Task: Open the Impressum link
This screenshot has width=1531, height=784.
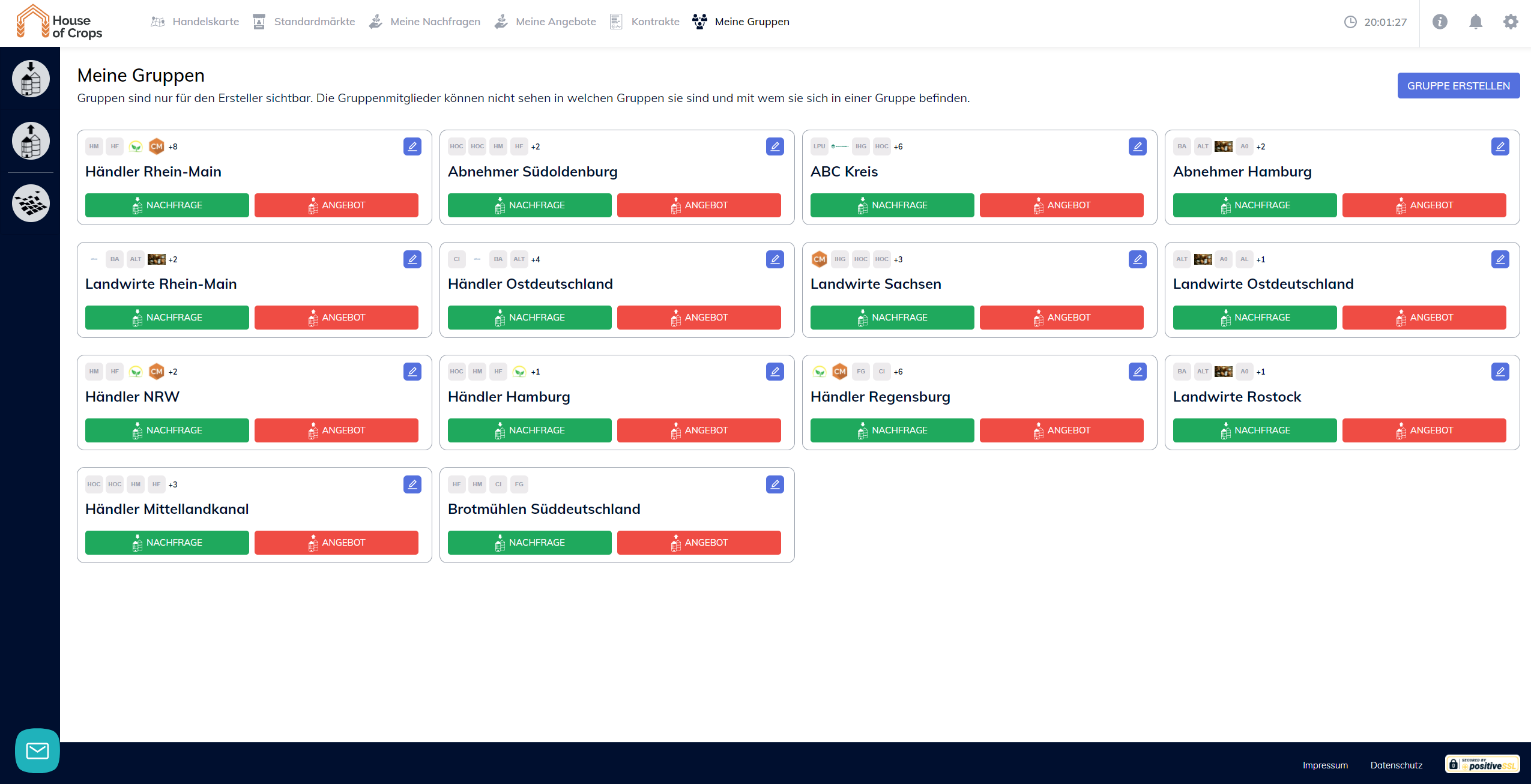Action: pyautogui.click(x=1325, y=765)
